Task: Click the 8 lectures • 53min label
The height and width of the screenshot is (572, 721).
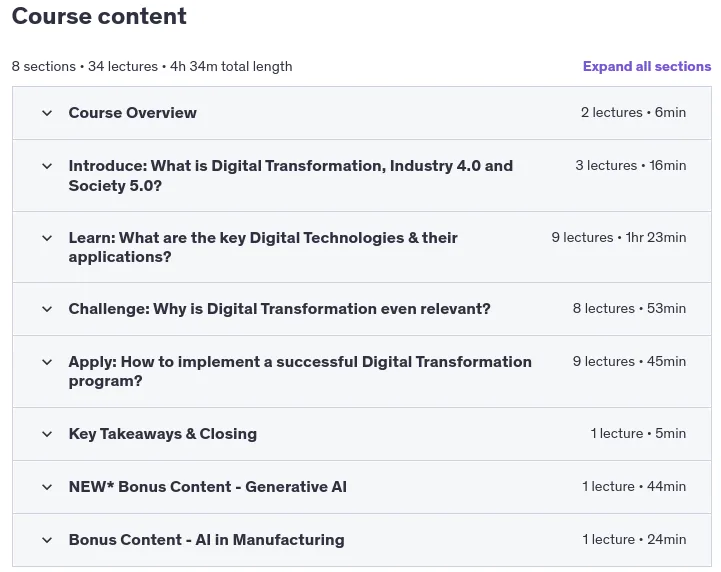Action: coord(629,309)
